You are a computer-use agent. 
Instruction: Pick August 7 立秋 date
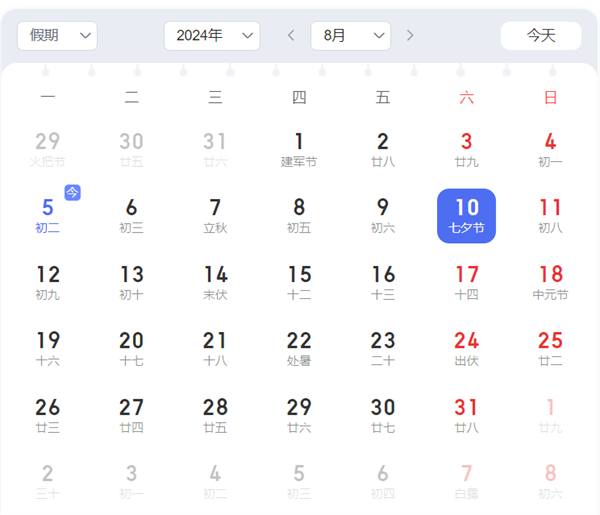pos(215,215)
